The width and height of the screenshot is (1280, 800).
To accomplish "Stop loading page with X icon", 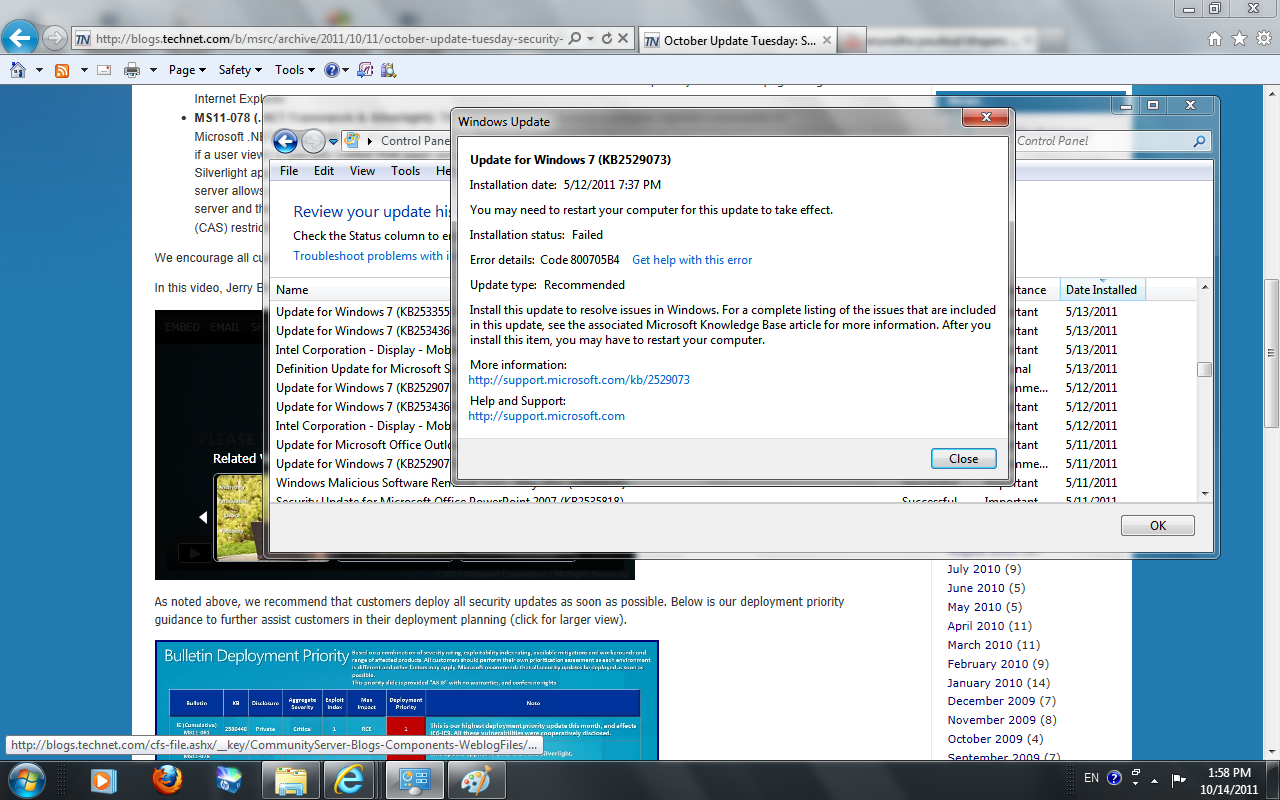I will coord(623,39).
